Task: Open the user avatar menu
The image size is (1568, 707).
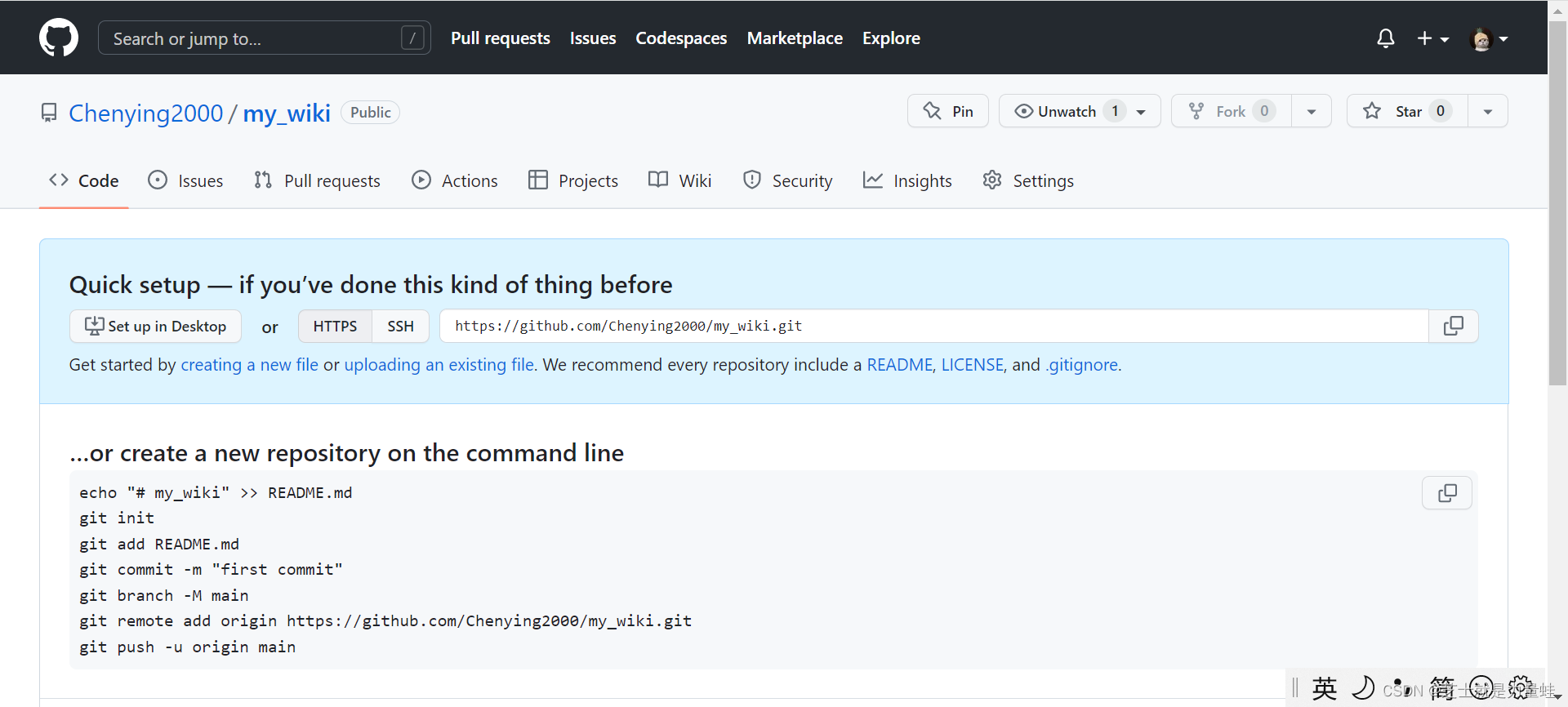Action: (1489, 38)
